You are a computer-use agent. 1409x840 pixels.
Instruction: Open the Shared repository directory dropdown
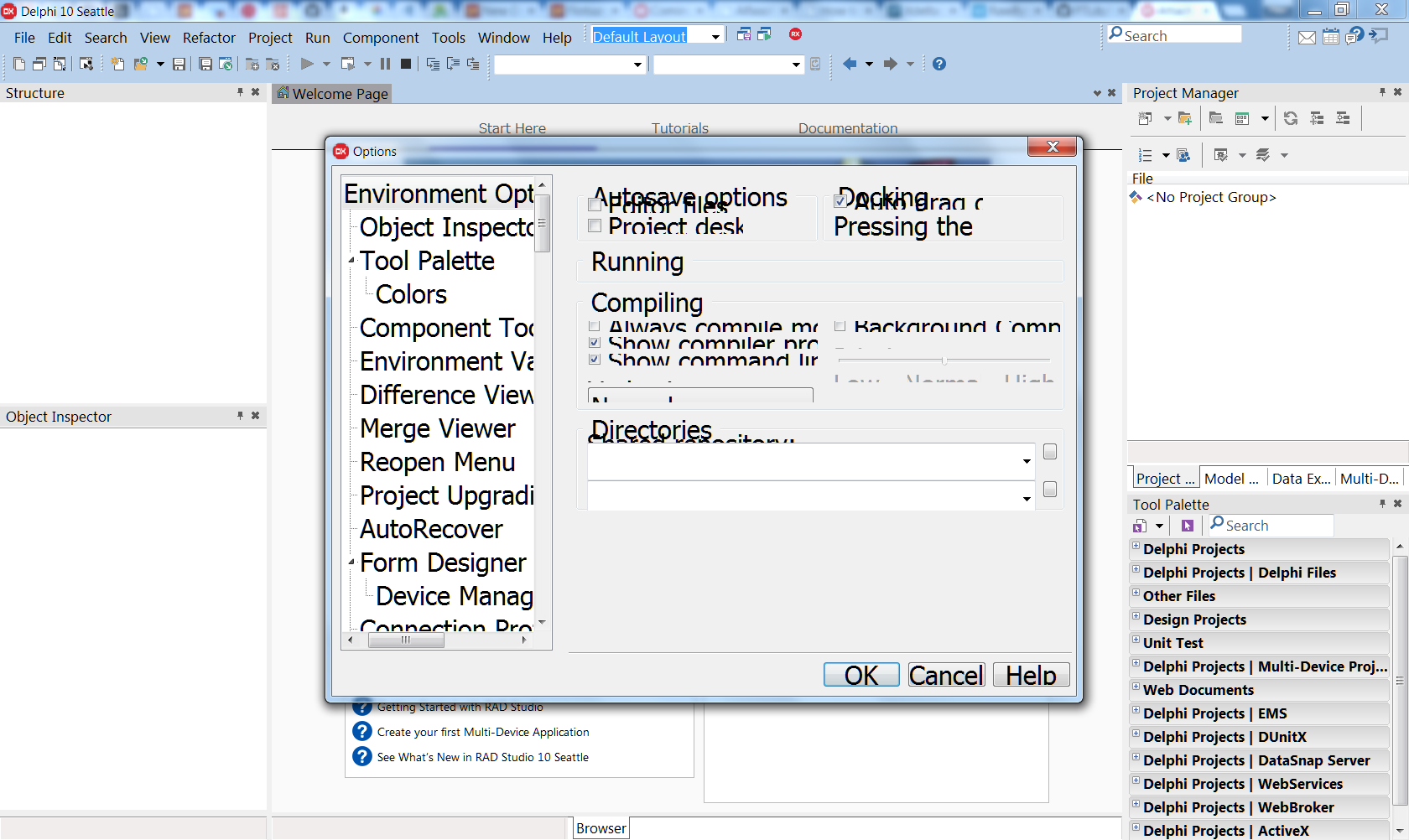(x=1026, y=461)
